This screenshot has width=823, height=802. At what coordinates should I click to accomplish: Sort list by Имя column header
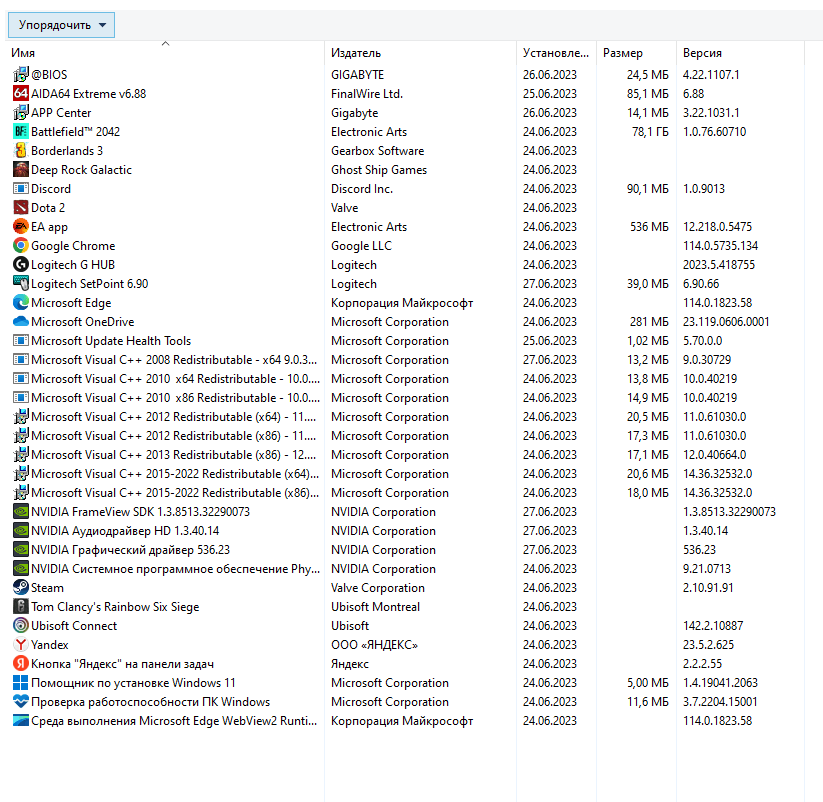click(x=23, y=53)
